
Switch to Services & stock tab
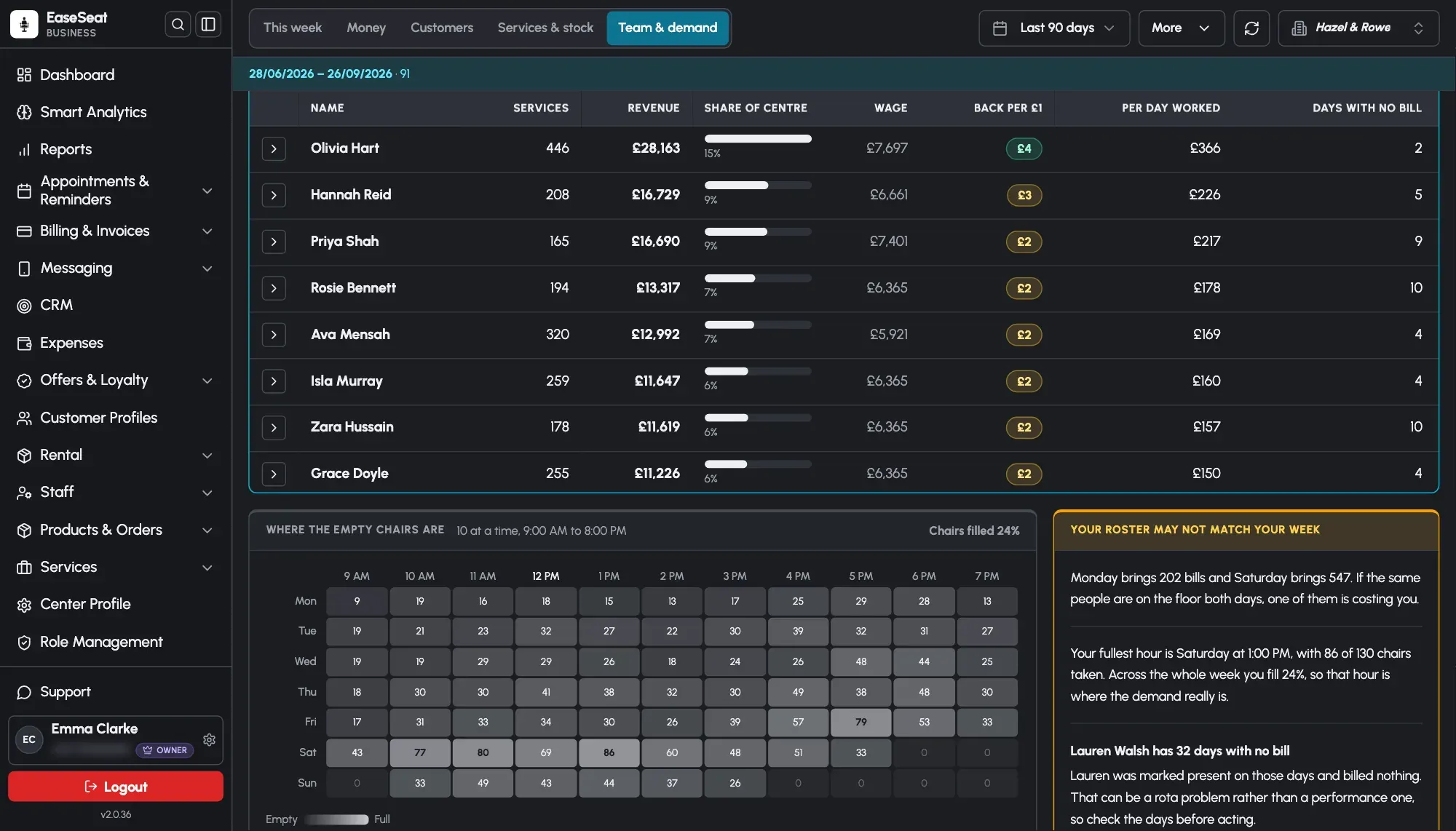[545, 28]
